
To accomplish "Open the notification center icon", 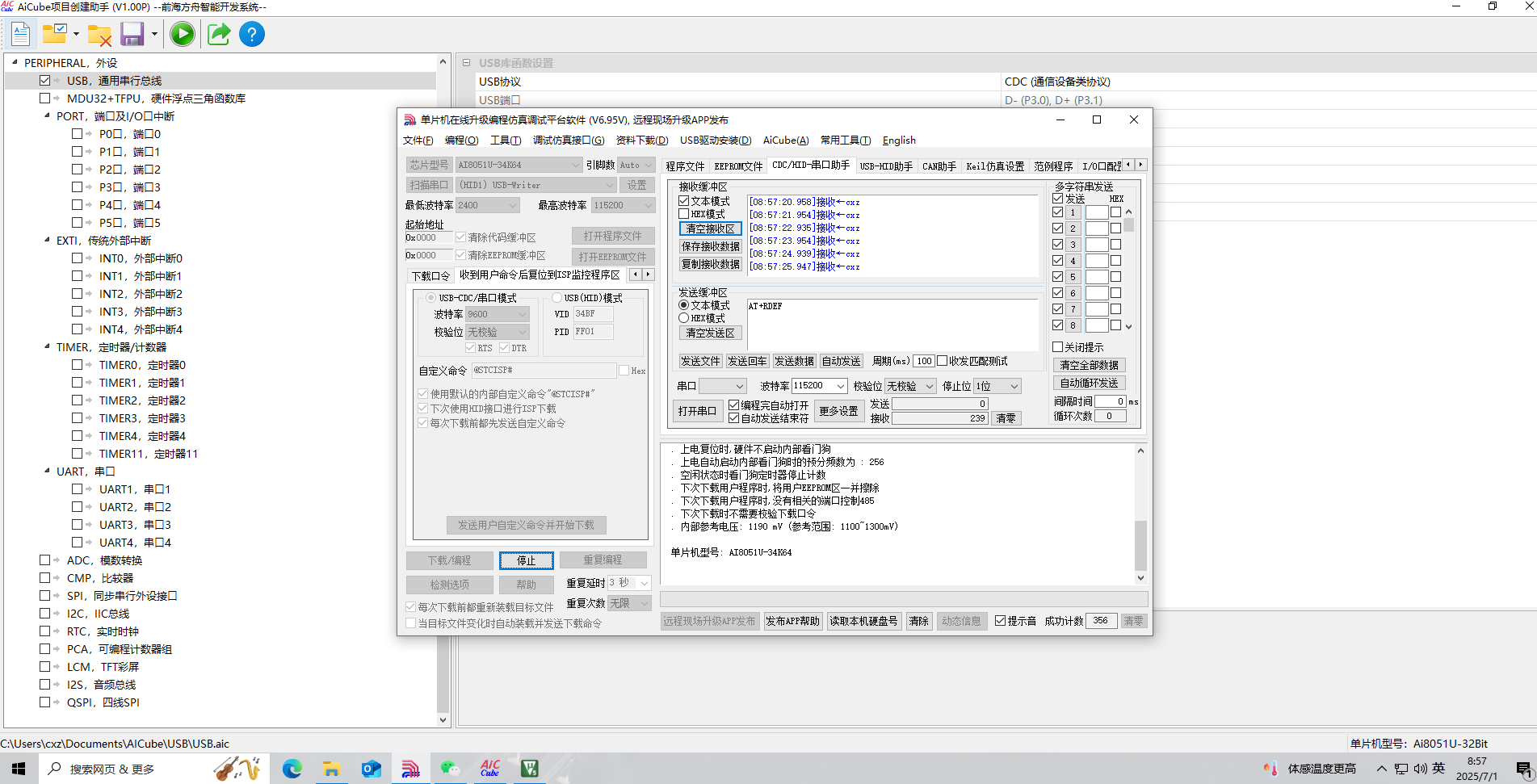I will coord(1523,769).
